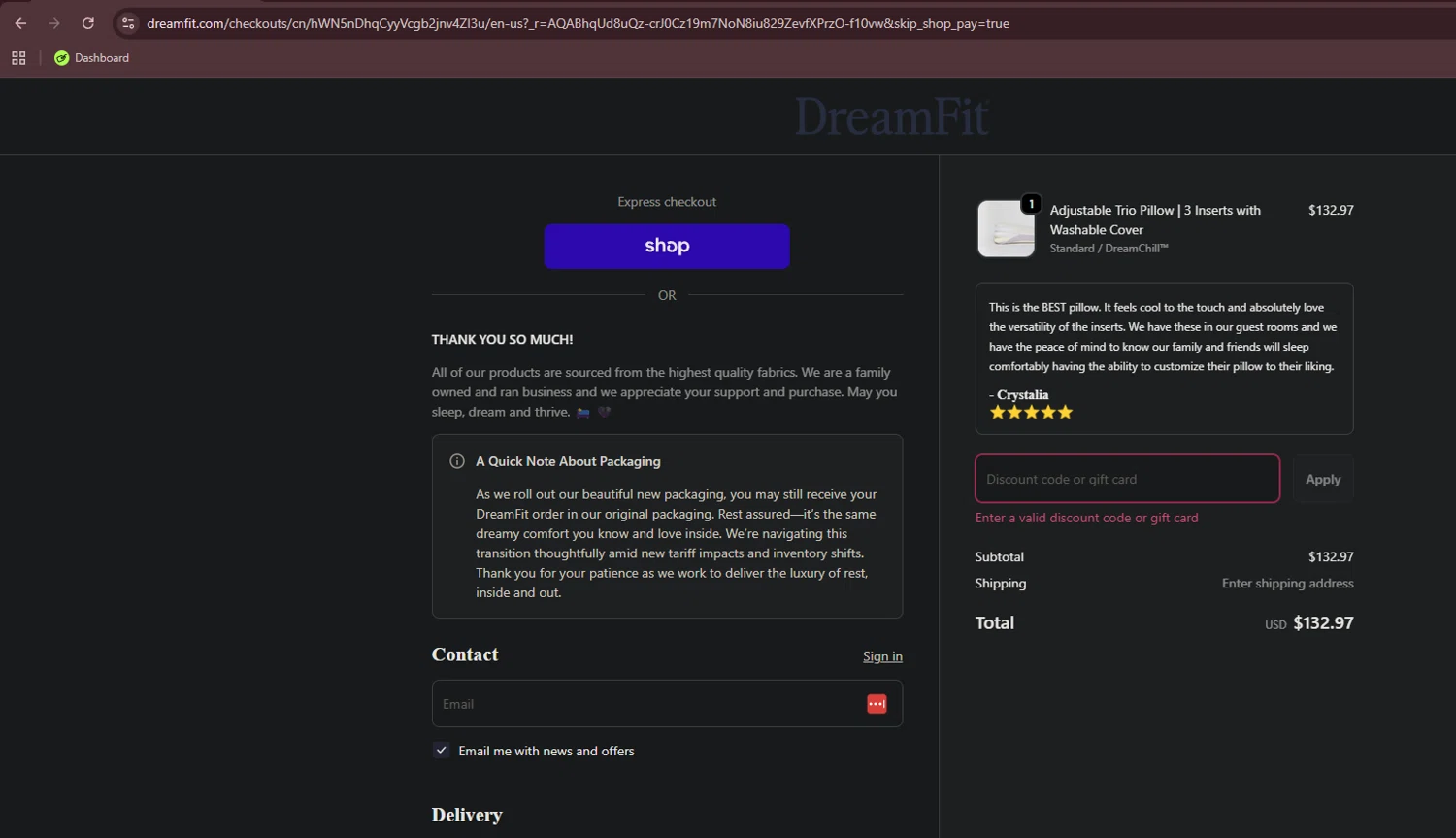Go back using the browser back arrow

[20, 23]
